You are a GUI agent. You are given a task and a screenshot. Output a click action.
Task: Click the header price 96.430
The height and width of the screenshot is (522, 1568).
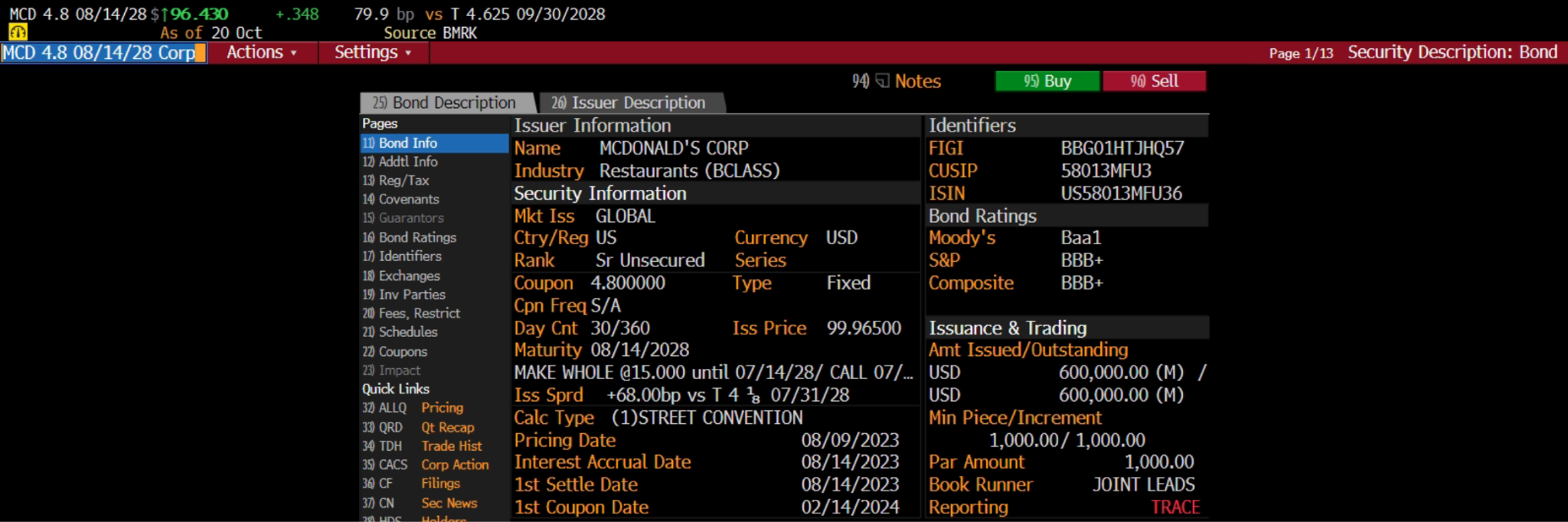199,14
